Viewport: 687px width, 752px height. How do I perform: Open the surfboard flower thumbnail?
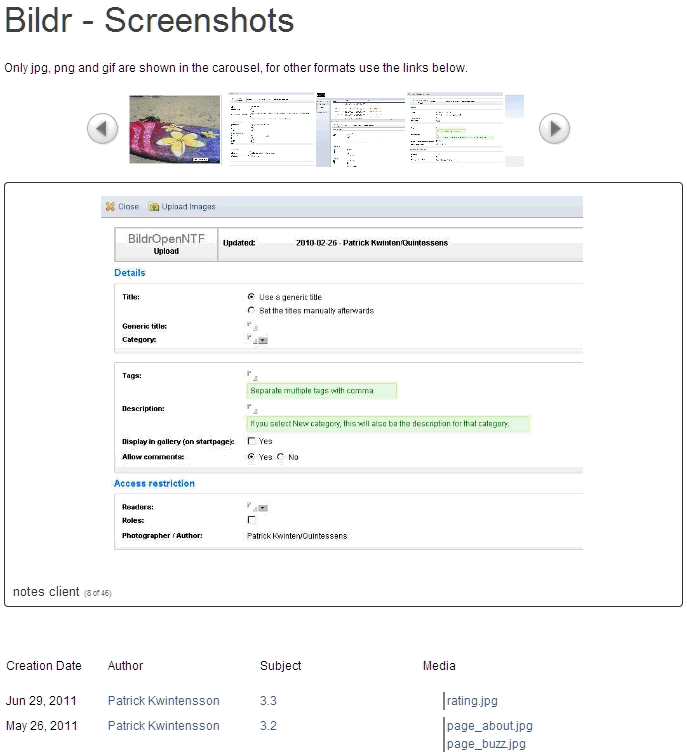[x=175, y=129]
